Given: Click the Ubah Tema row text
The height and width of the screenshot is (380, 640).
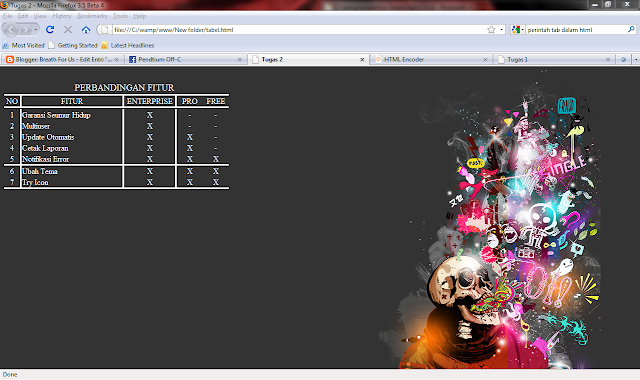Looking at the screenshot, I should click(40, 171).
